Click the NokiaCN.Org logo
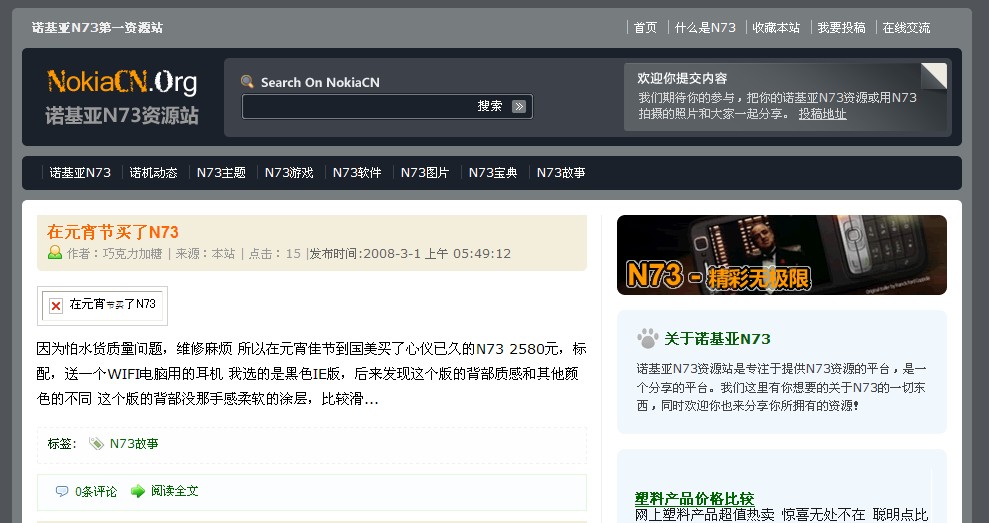 click(x=122, y=81)
